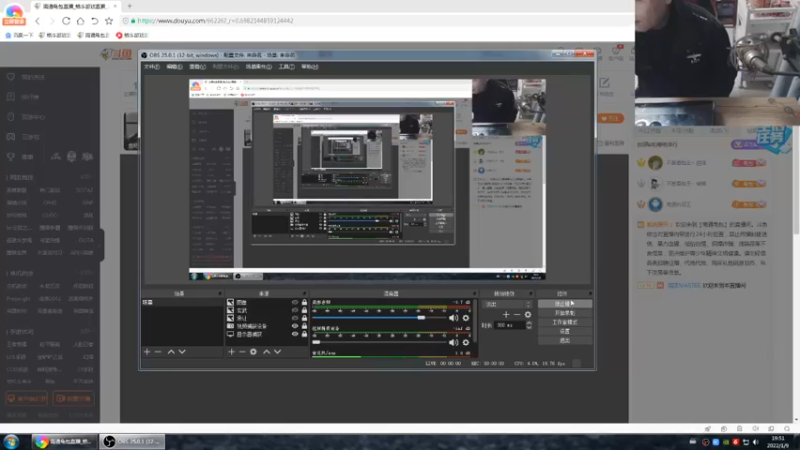The image size is (800, 450).
Task: Reload the Douyu page
Action: [66, 21]
